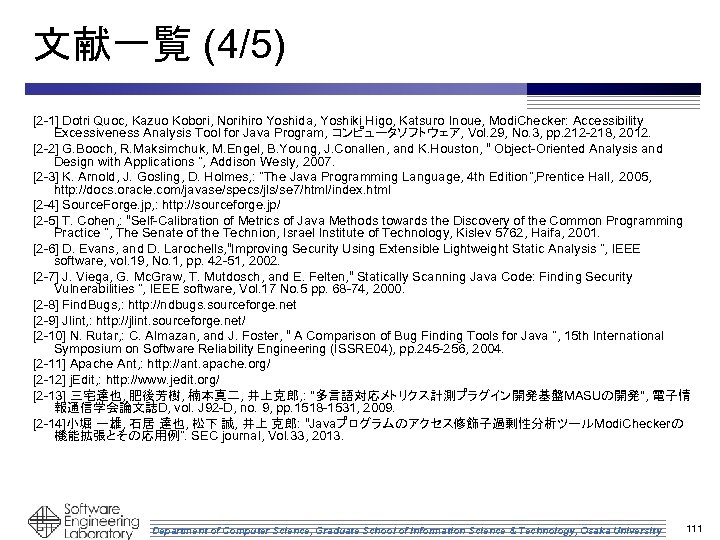This screenshot has height=540, width=720.
Task: Open the http://sourceforge.jp/ link
Action: [x=221, y=205]
